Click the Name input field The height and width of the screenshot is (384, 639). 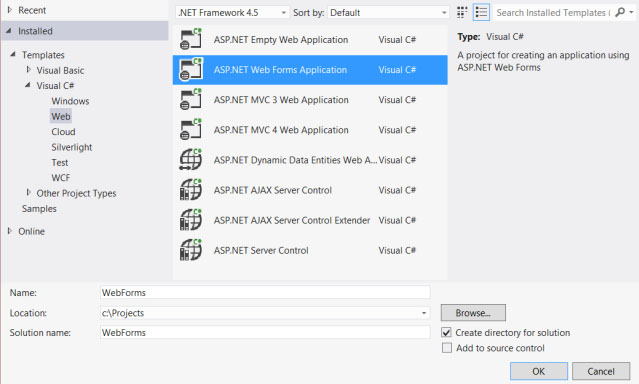pyautogui.click(x=265, y=293)
